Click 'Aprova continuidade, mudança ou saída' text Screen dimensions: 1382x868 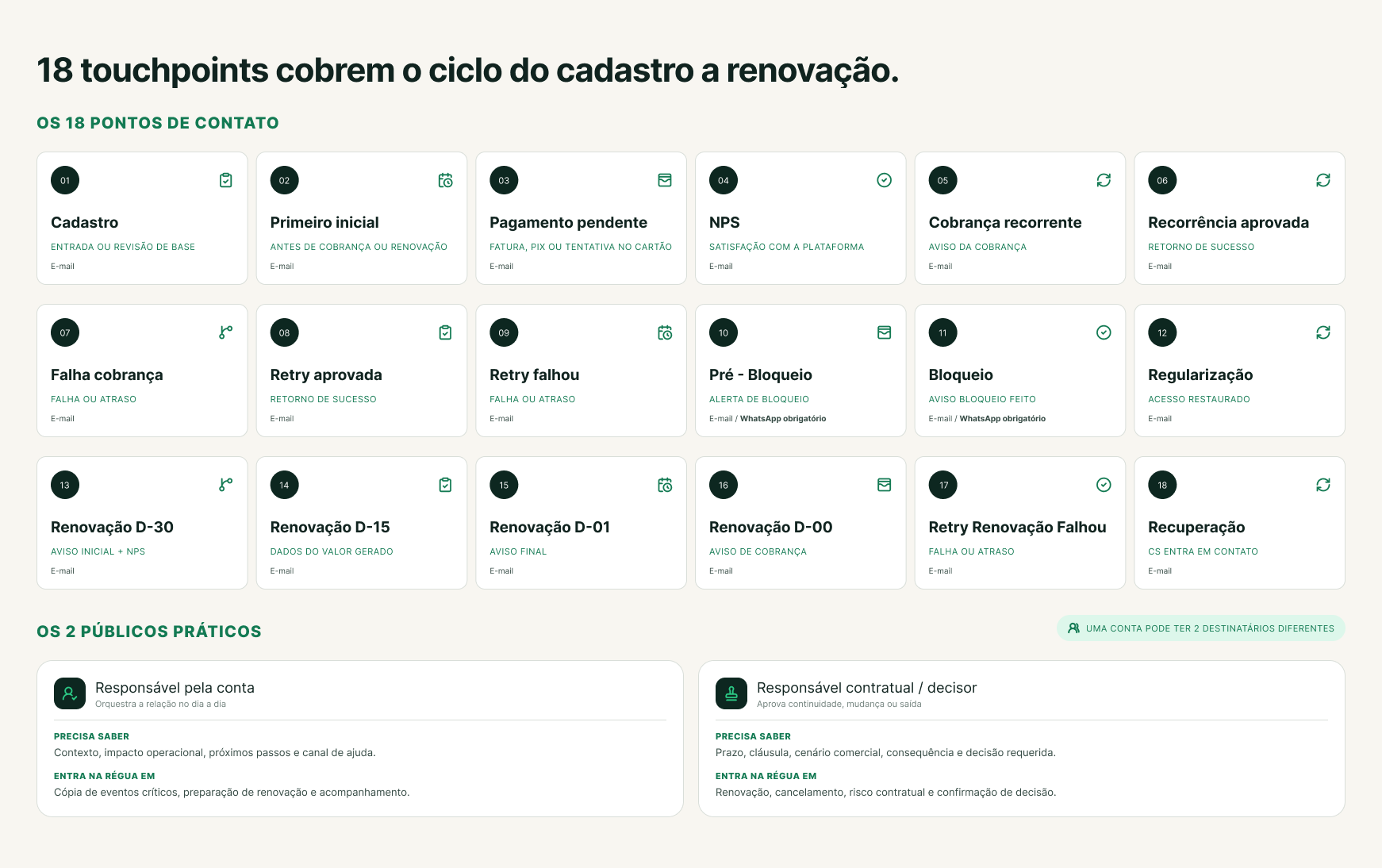839,705
